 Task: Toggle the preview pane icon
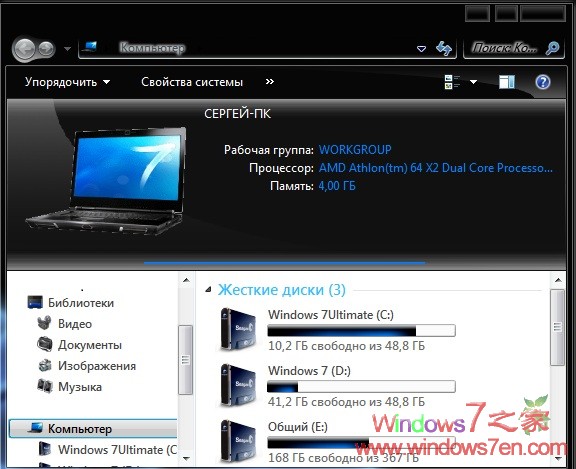(507, 82)
